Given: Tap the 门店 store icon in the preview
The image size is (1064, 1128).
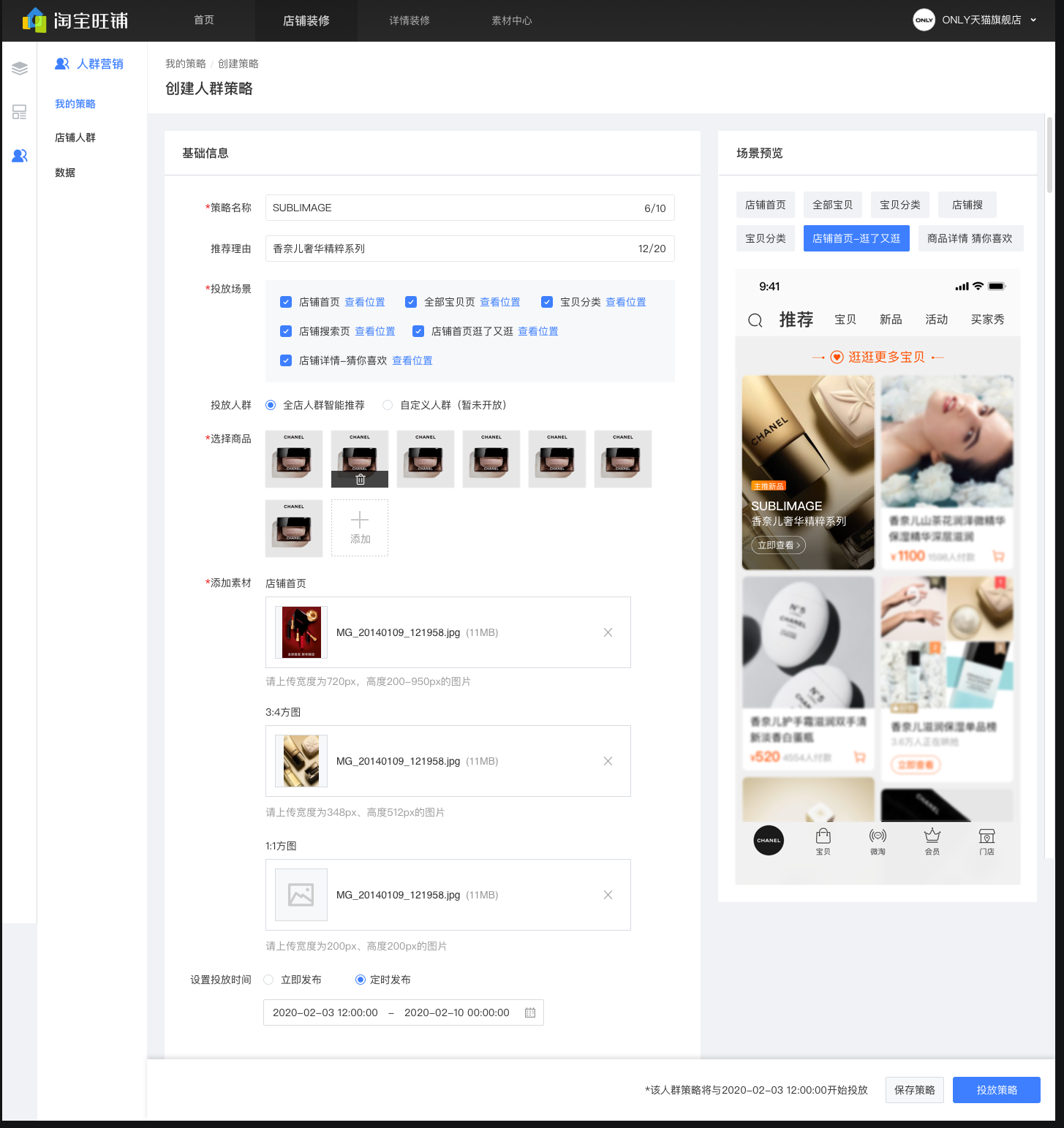Looking at the screenshot, I should 987,836.
